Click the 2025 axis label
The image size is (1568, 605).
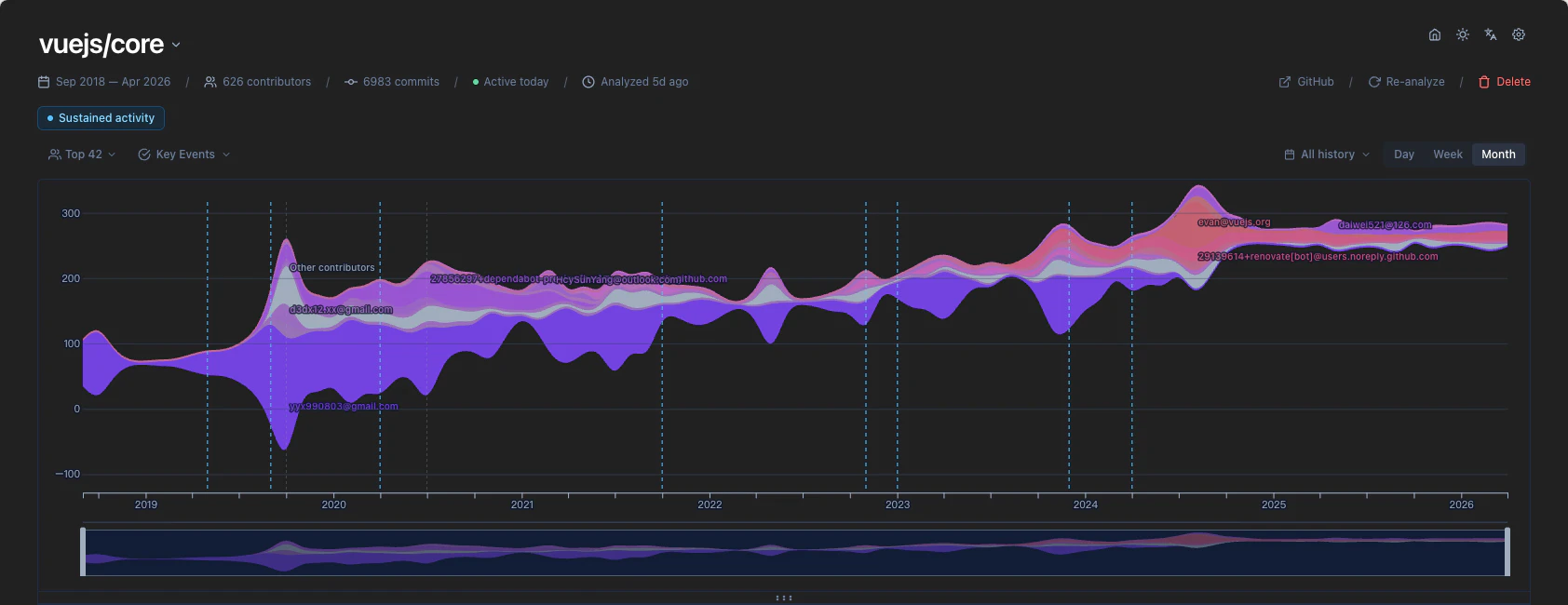(x=1274, y=504)
